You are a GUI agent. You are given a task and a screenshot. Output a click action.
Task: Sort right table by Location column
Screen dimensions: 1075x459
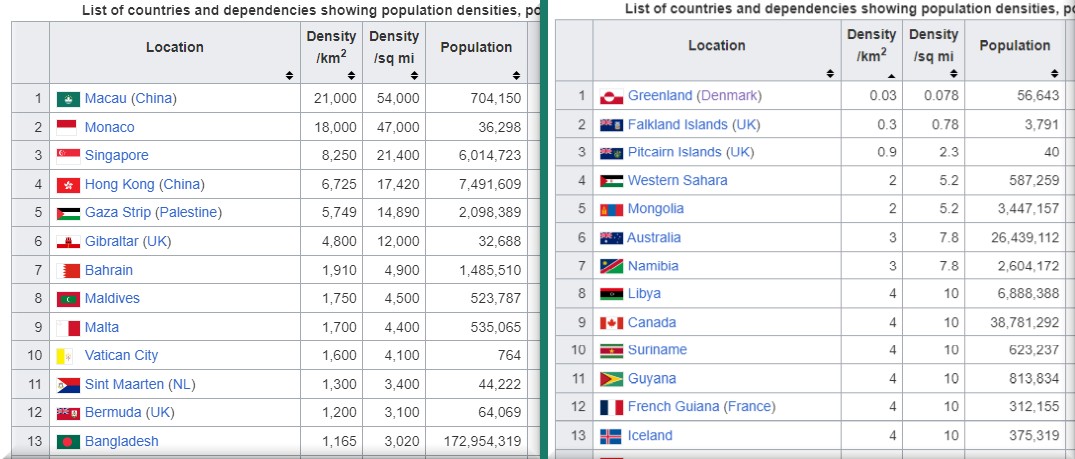click(x=831, y=74)
